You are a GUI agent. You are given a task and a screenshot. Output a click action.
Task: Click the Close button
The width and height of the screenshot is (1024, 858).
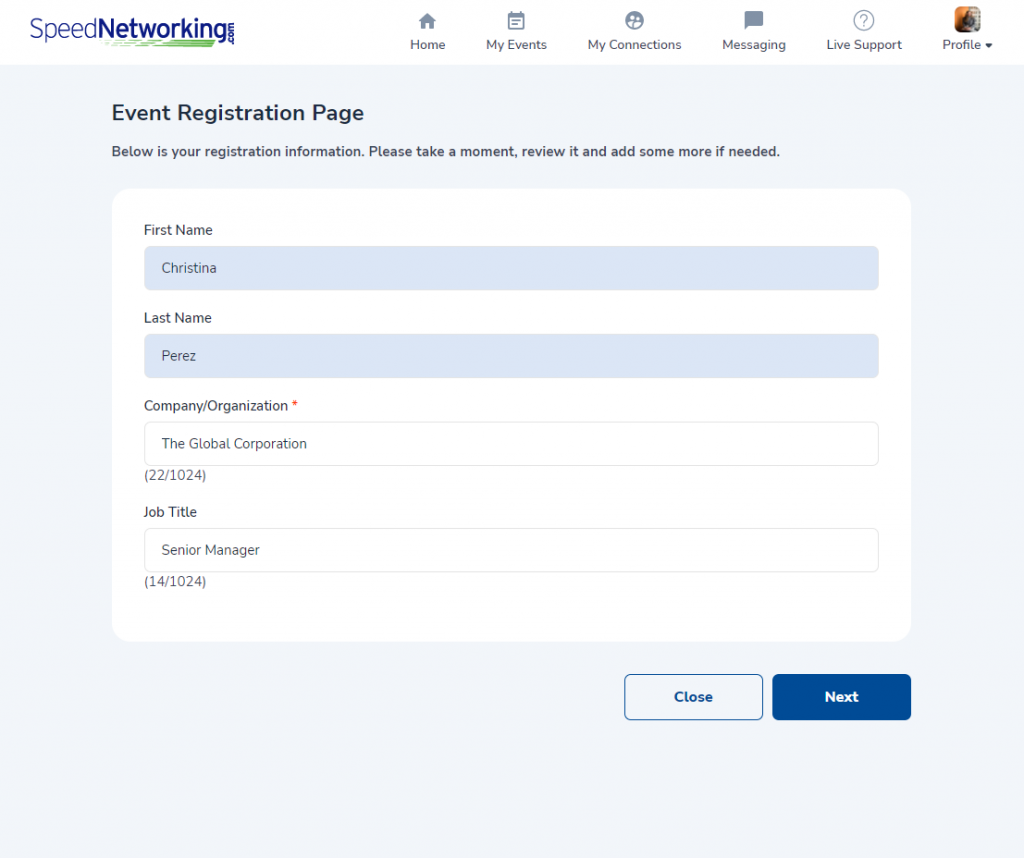693,697
